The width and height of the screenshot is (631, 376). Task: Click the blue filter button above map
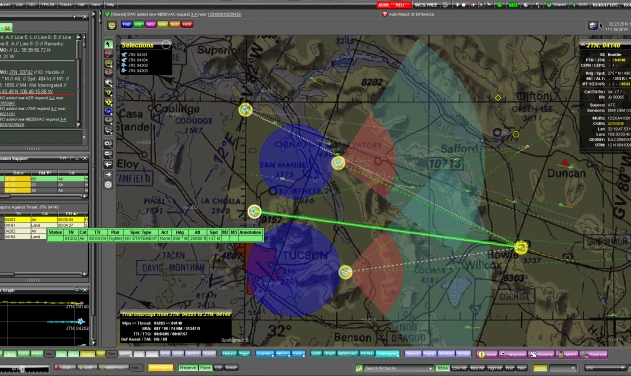click(x=126, y=25)
